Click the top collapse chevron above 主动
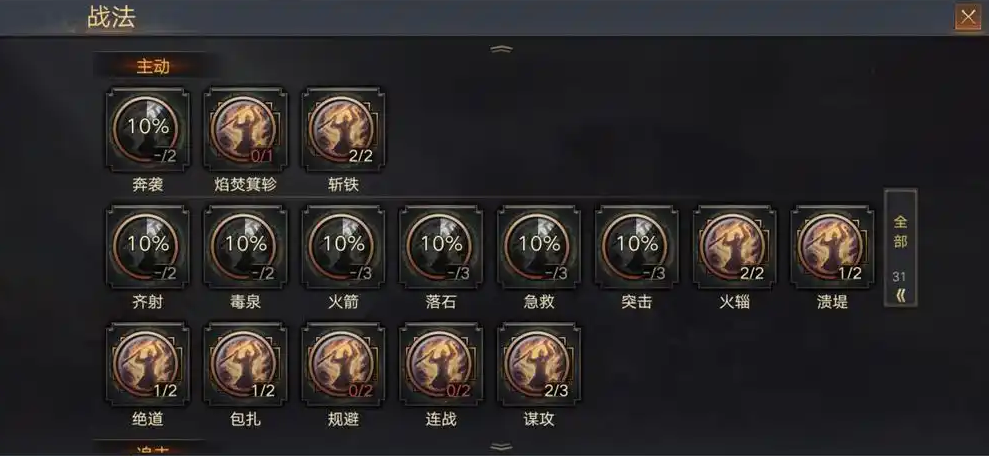989x456 pixels. (501, 49)
